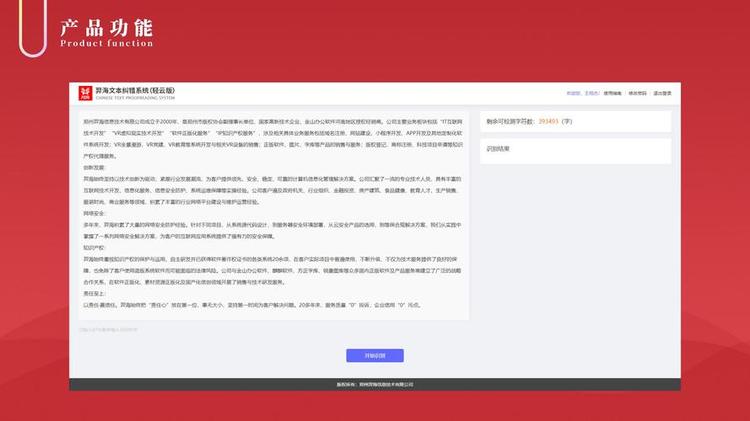Click the welcome user name in header

[583, 93]
